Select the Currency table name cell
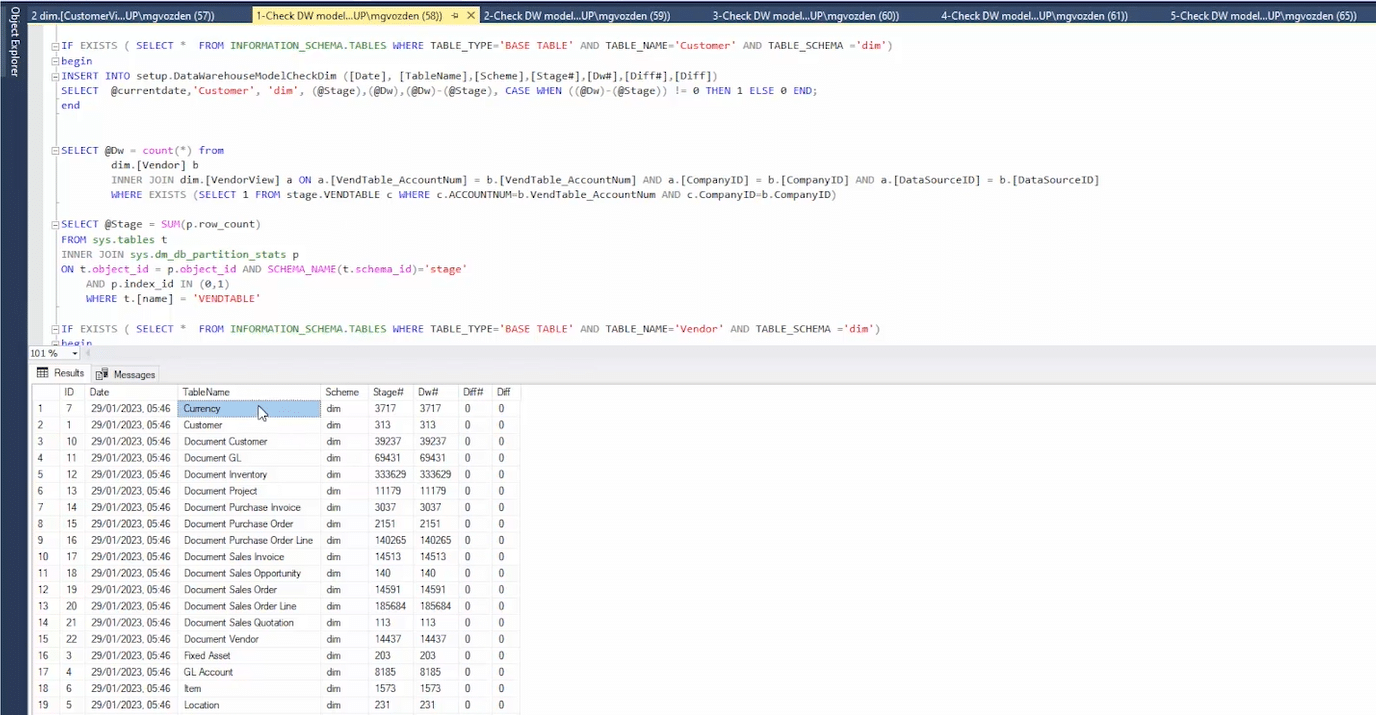The height and width of the screenshot is (715, 1376). click(250, 409)
